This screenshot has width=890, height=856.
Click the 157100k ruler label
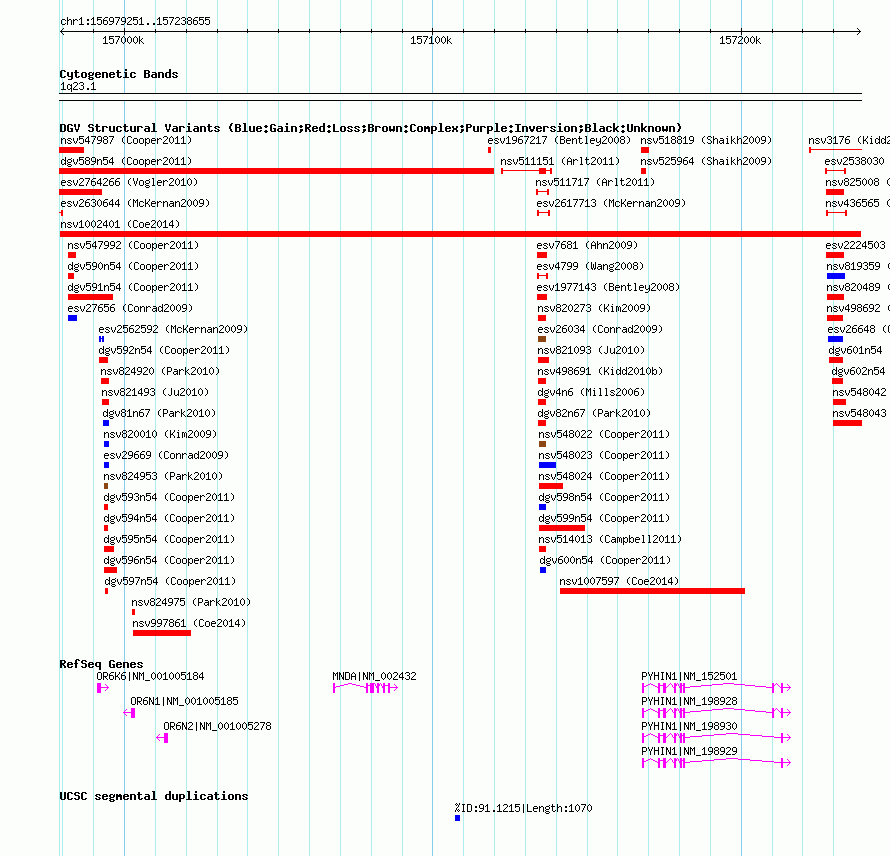[431, 40]
